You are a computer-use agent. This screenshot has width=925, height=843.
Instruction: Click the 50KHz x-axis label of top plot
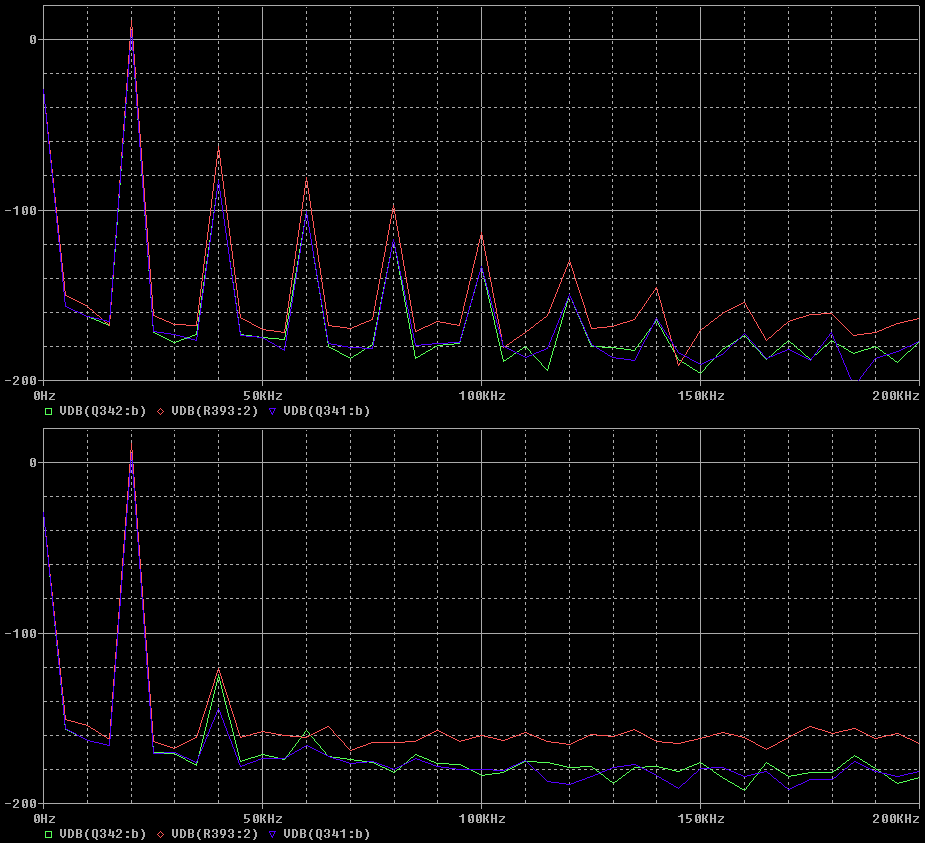(x=263, y=396)
